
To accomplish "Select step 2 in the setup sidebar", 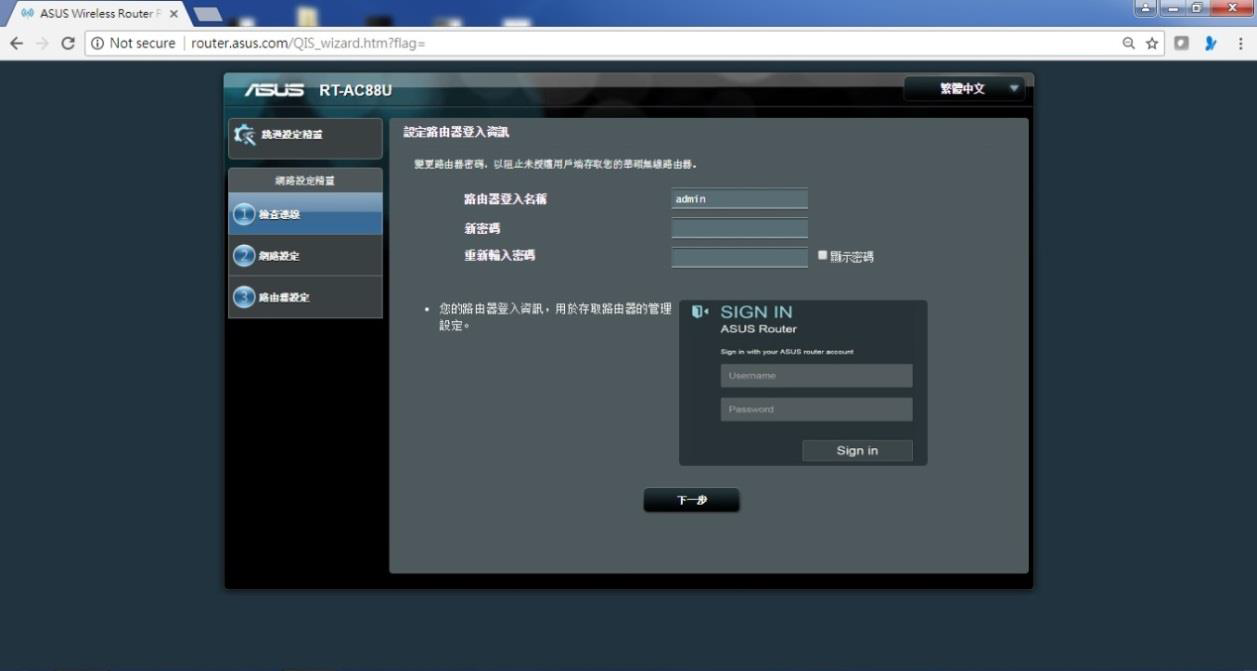I will click(x=305, y=255).
